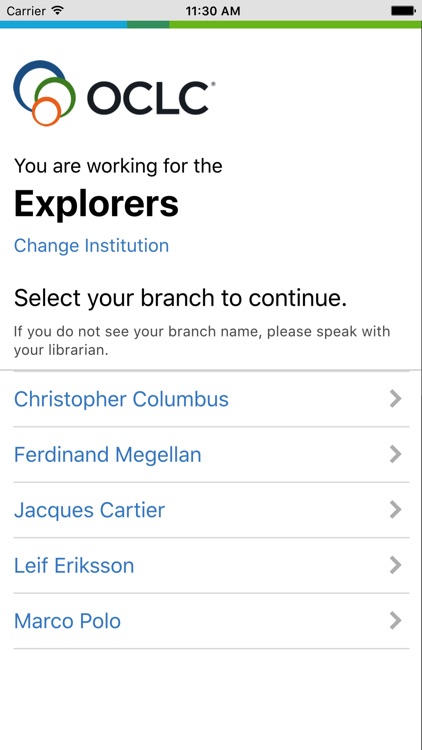422x750 pixels.
Task: Choose the Ferdinand Megellan branch
Action: click(x=211, y=454)
